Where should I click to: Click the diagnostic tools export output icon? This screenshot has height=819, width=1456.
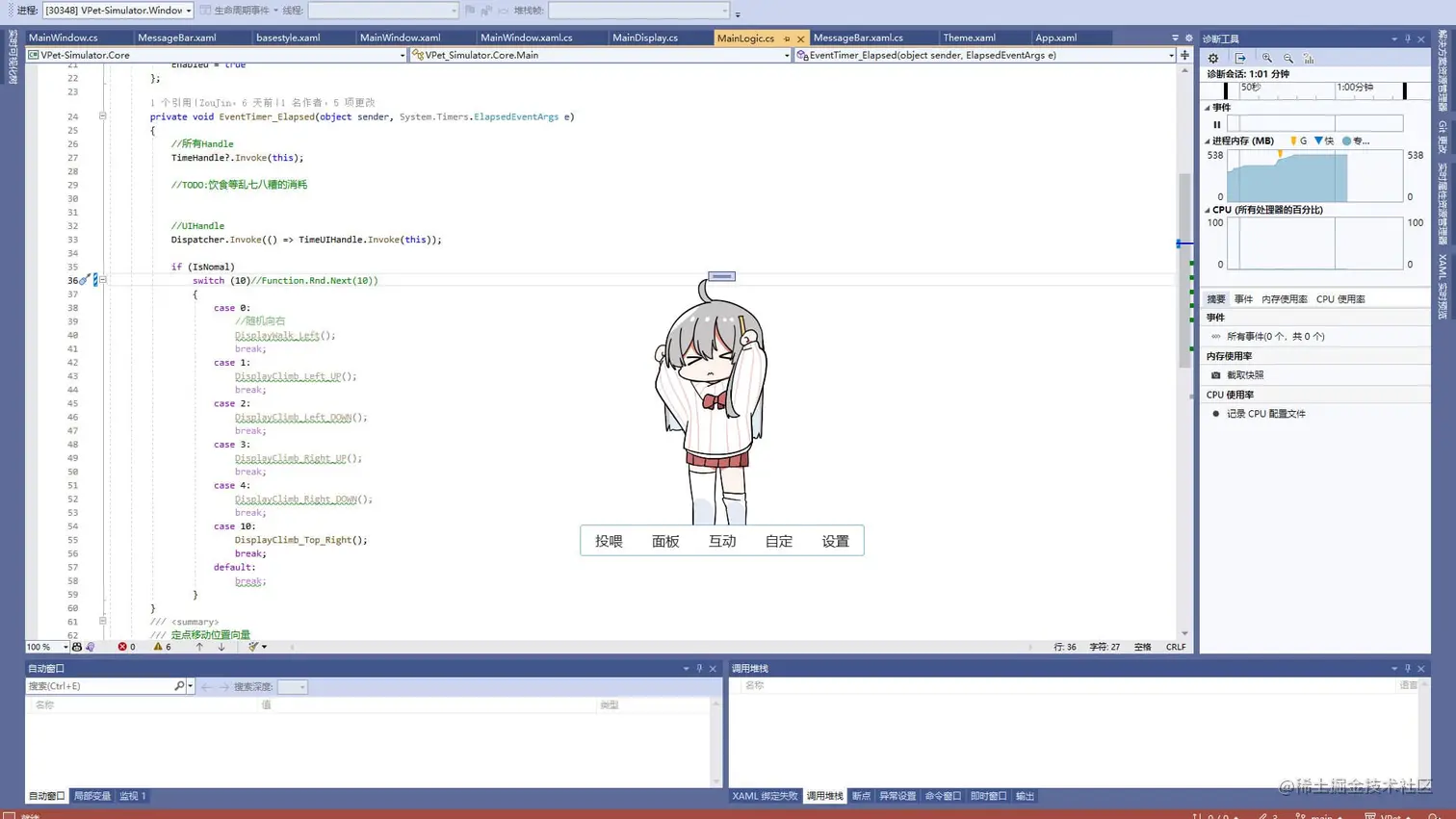[x=1240, y=58]
